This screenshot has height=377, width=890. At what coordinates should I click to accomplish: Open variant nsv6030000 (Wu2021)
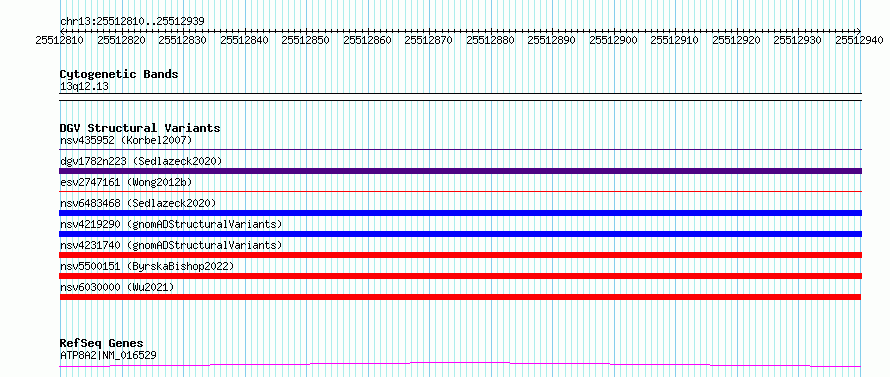pos(117,287)
